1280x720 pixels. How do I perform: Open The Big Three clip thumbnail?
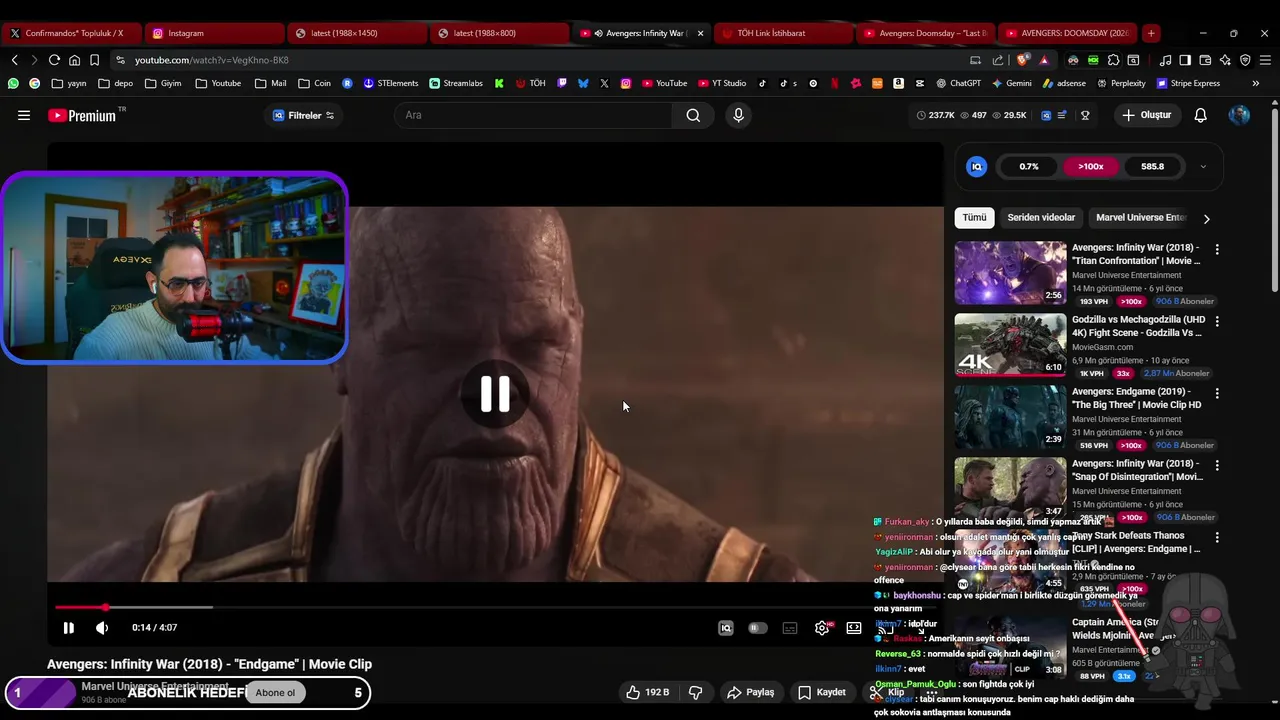pyautogui.click(x=1010, y=417)
